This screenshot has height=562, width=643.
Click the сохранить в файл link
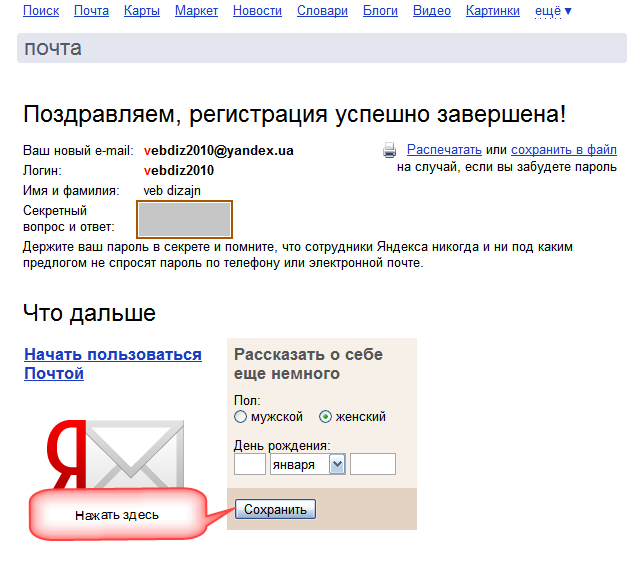pos(564,150)
